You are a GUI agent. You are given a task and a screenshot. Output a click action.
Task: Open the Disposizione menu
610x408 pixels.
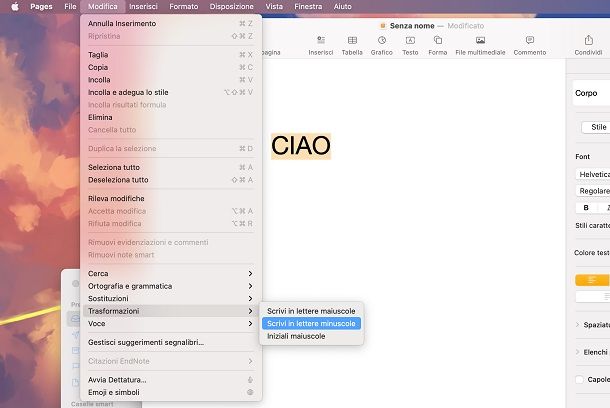[231, 7]
